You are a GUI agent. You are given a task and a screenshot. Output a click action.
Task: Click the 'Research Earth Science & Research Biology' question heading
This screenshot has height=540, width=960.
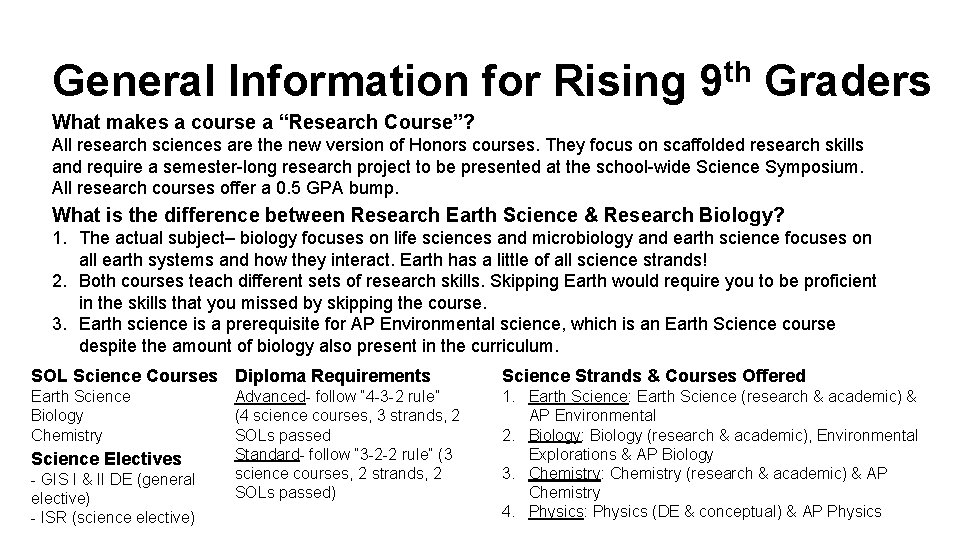(418, 215)
